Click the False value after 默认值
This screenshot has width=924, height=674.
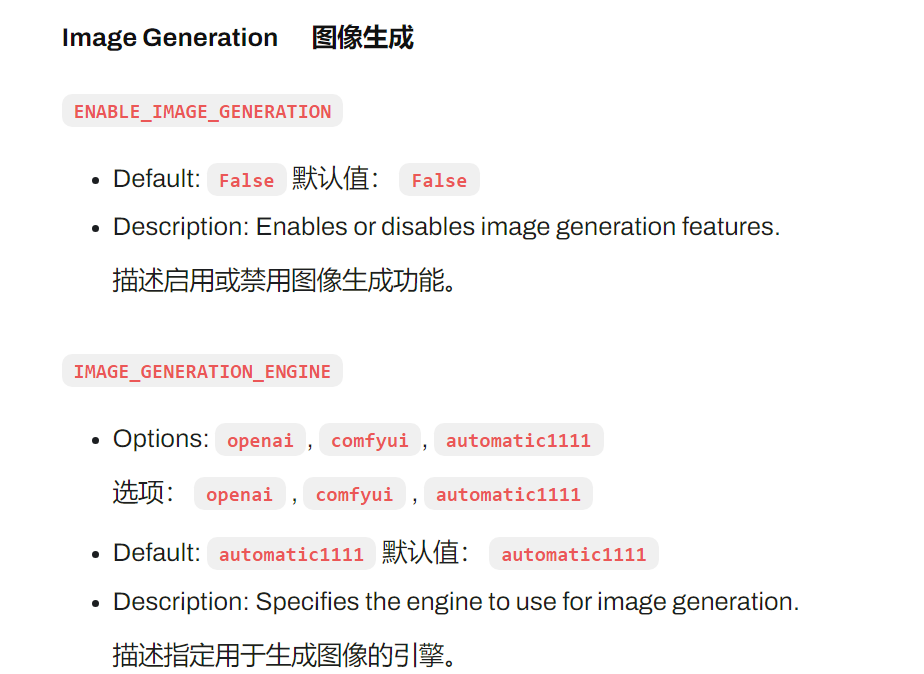point(439,180)
